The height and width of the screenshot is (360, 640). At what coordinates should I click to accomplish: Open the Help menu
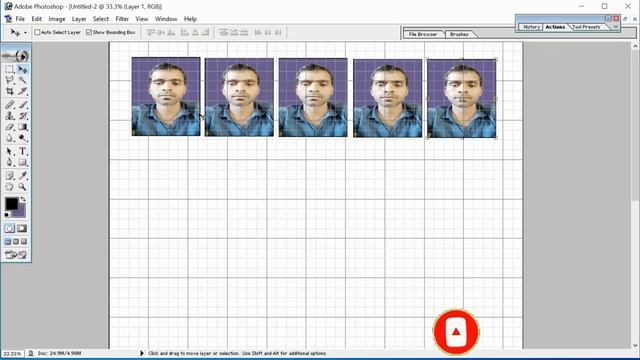click(190, 19)
